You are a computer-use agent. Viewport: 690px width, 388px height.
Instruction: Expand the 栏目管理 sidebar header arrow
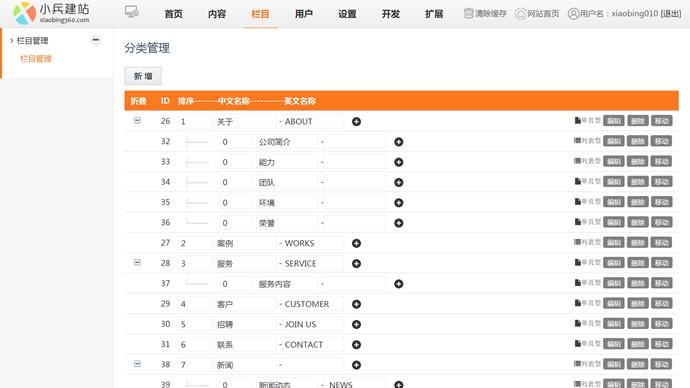coord(11,41)
